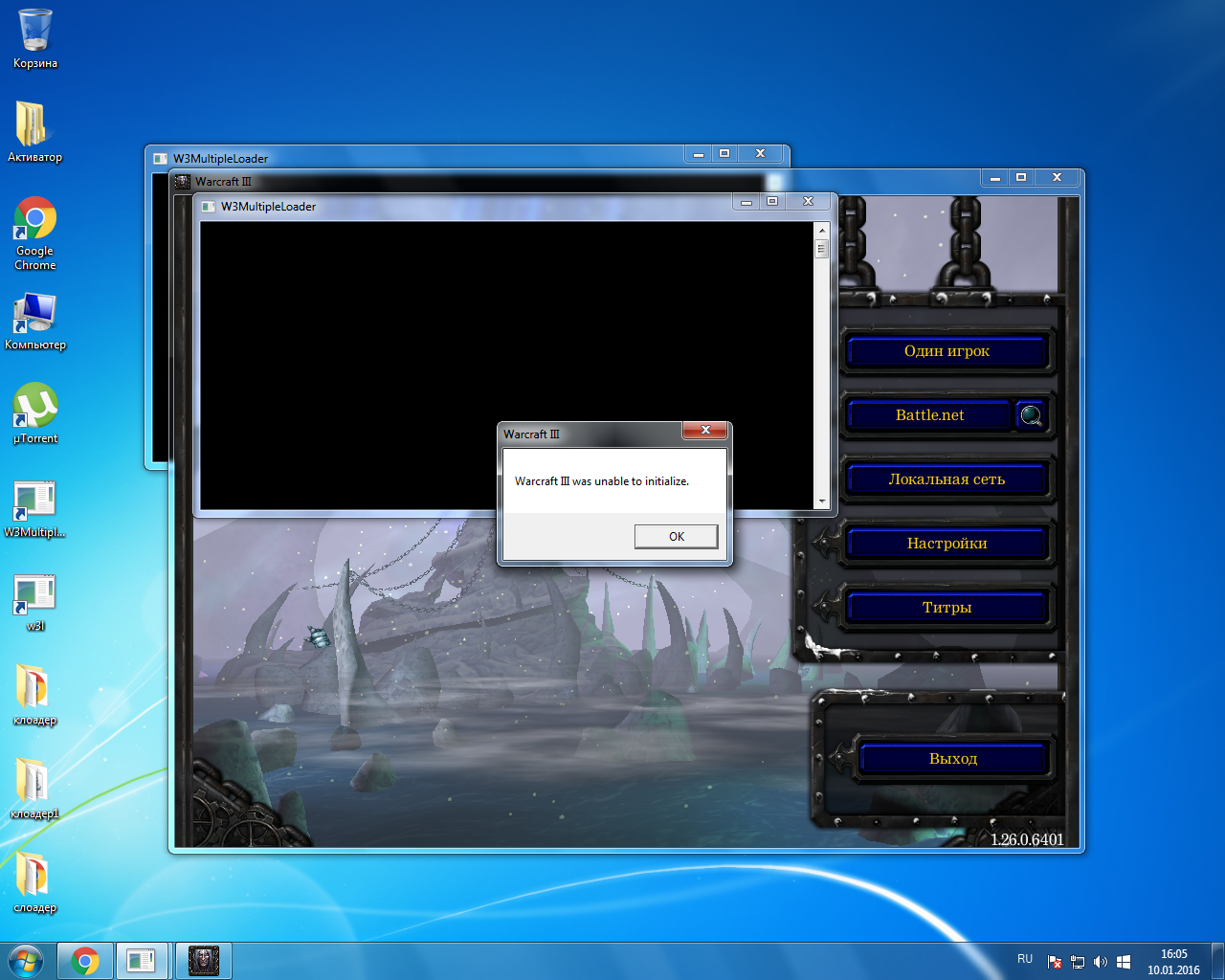Click the message "Warcraft III was unable to initialize."

click(x=602, y=481)
